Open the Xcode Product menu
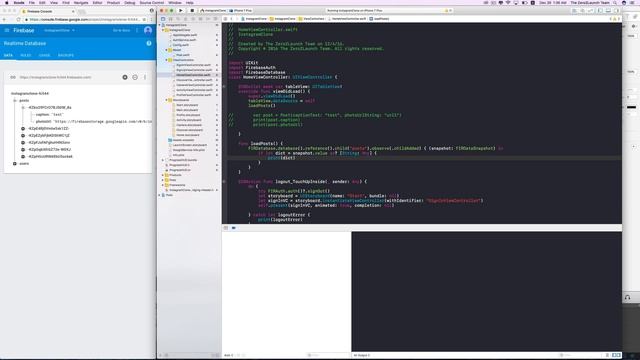 point(113,2)
